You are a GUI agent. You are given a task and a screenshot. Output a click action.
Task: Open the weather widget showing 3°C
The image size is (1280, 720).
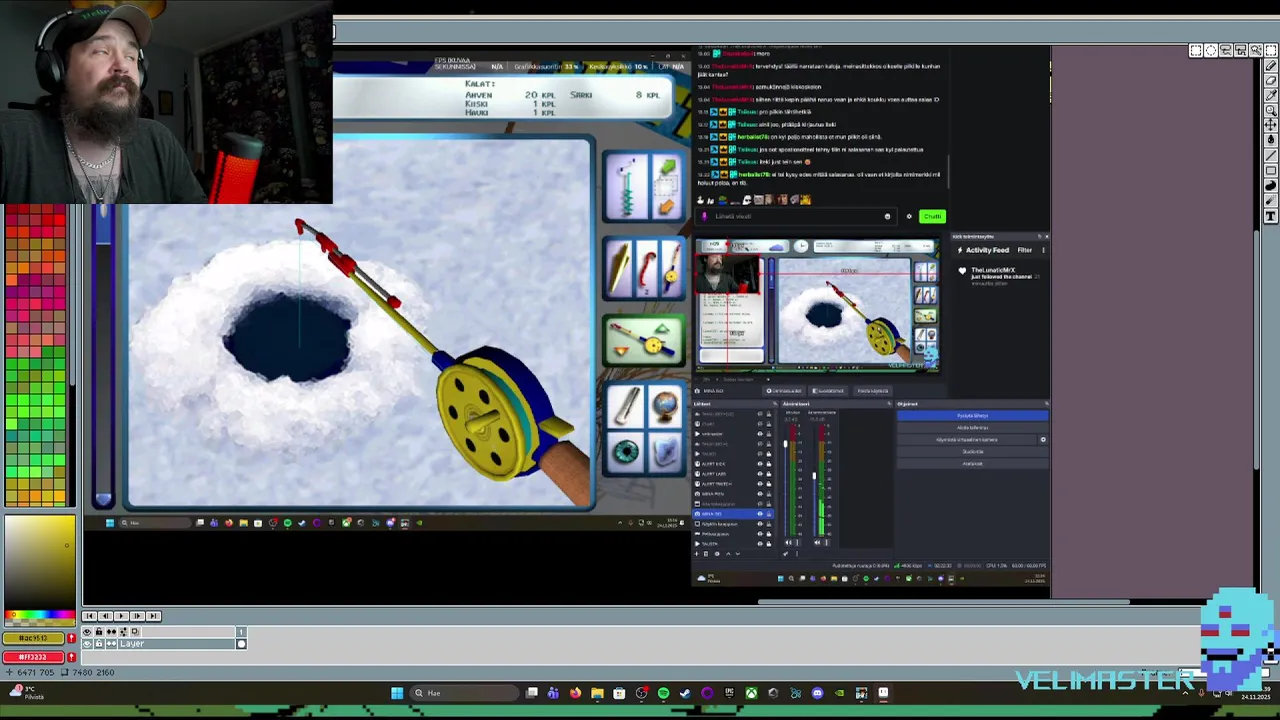[25, 692]
